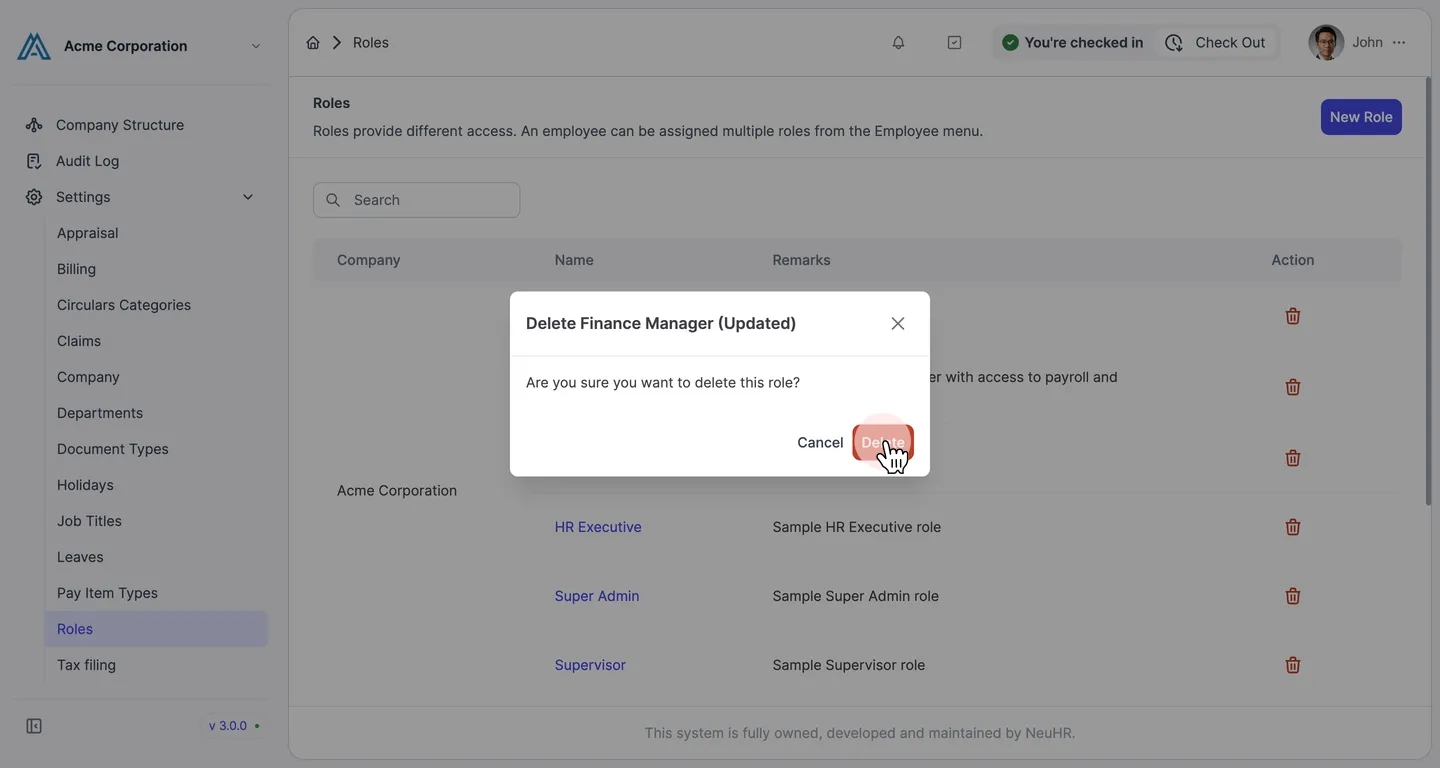Image resolution: width=1440 pixels, height=768 pixels.
Task: Open the Supervisor role link
Action: tap(590, 665)
